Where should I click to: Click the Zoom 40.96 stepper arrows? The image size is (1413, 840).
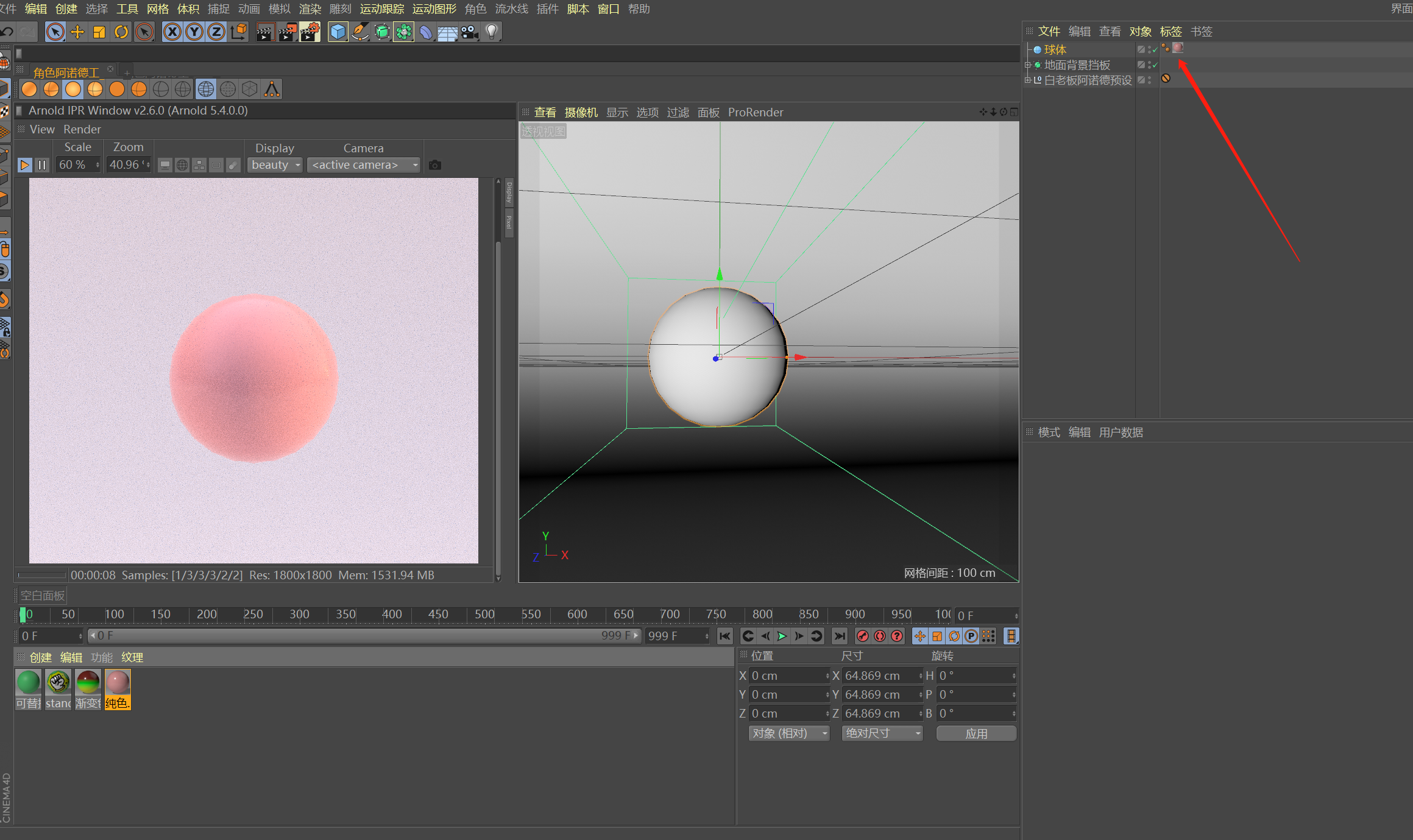click(149, 165)
